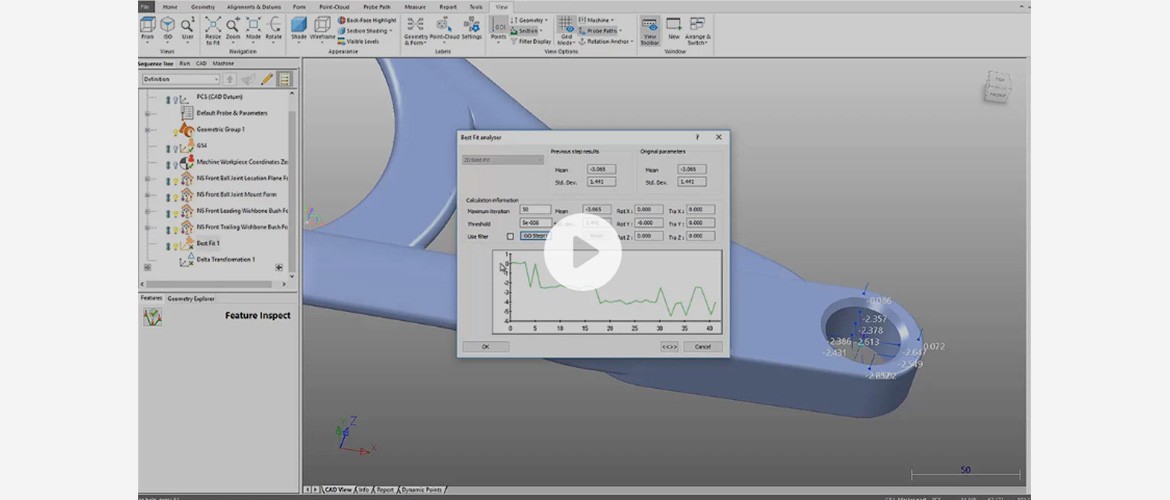Play the video with center play button

(583, 252)
